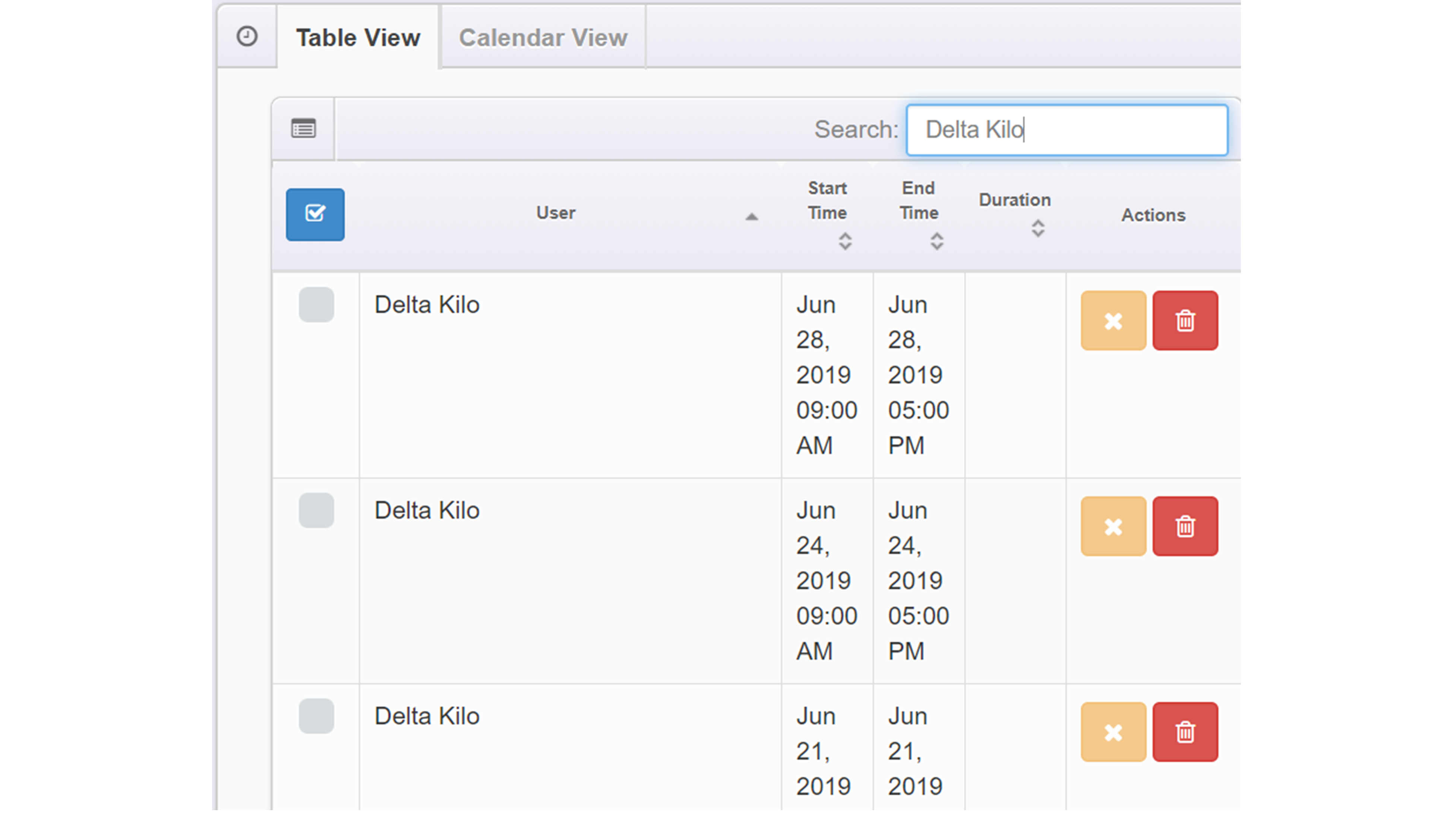
Task: Sort table by End Time column
Action: click(936, 241)
